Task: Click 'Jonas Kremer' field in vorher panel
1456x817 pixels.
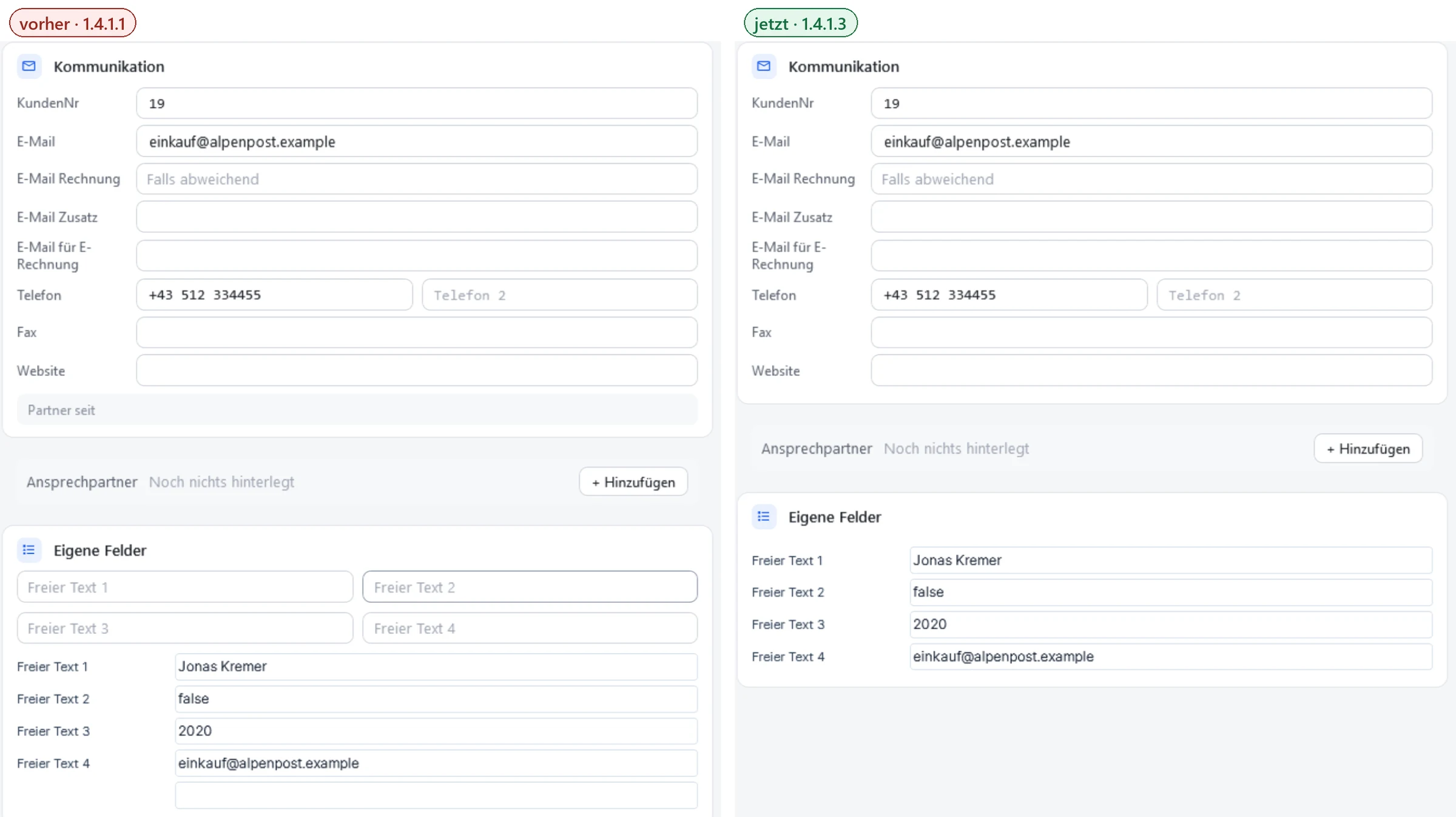Action: pos(436,666)
